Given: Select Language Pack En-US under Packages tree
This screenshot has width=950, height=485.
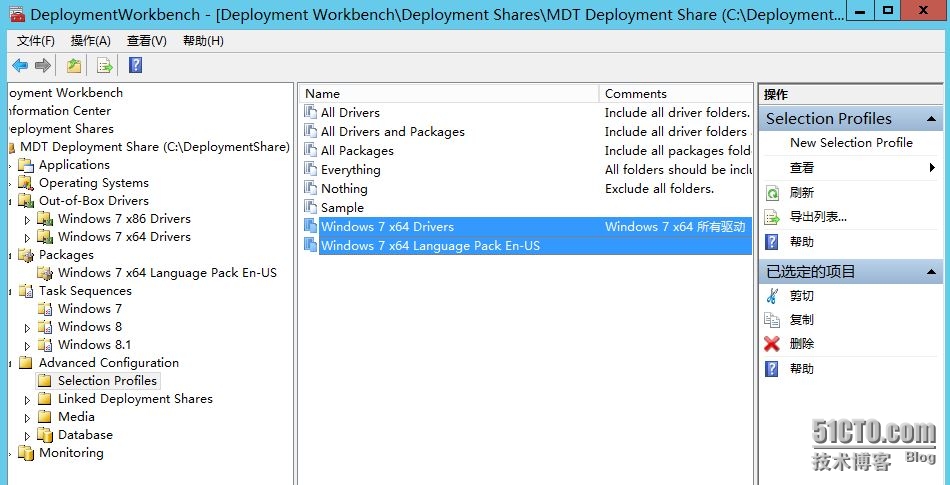Looking at the screenshot, I should 167,273.
